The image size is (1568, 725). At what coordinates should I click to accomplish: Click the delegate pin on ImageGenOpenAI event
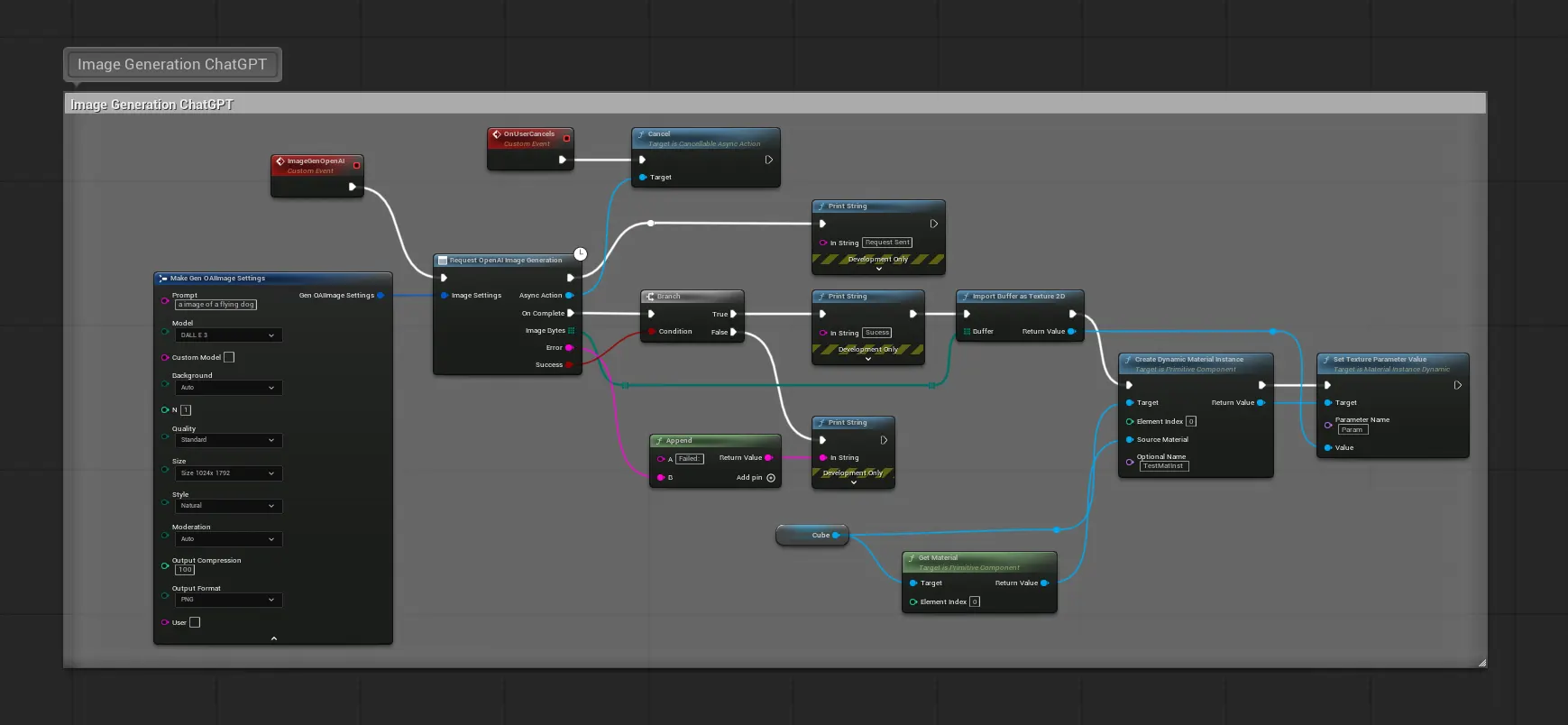356,165
